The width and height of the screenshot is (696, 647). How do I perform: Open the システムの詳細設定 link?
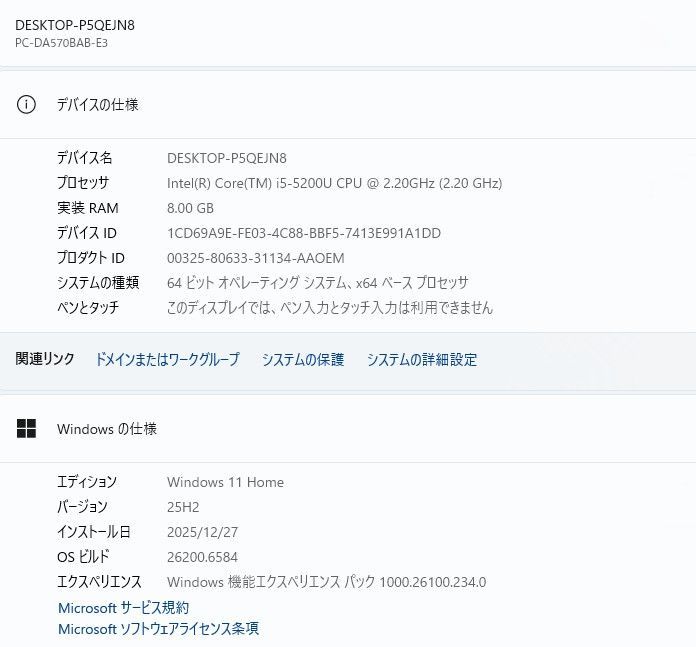click(x=422, y=359)
